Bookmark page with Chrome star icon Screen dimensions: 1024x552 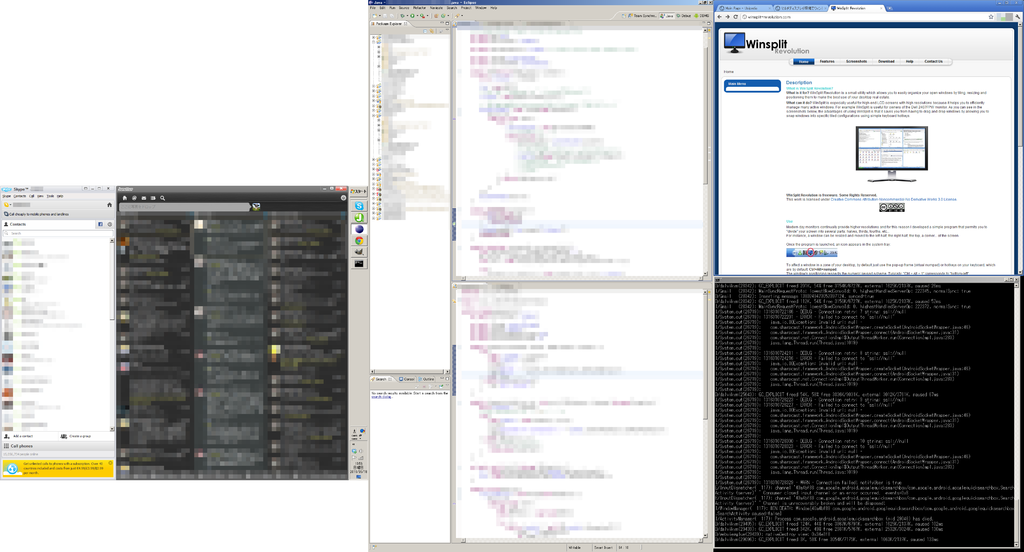pos(991,17)
